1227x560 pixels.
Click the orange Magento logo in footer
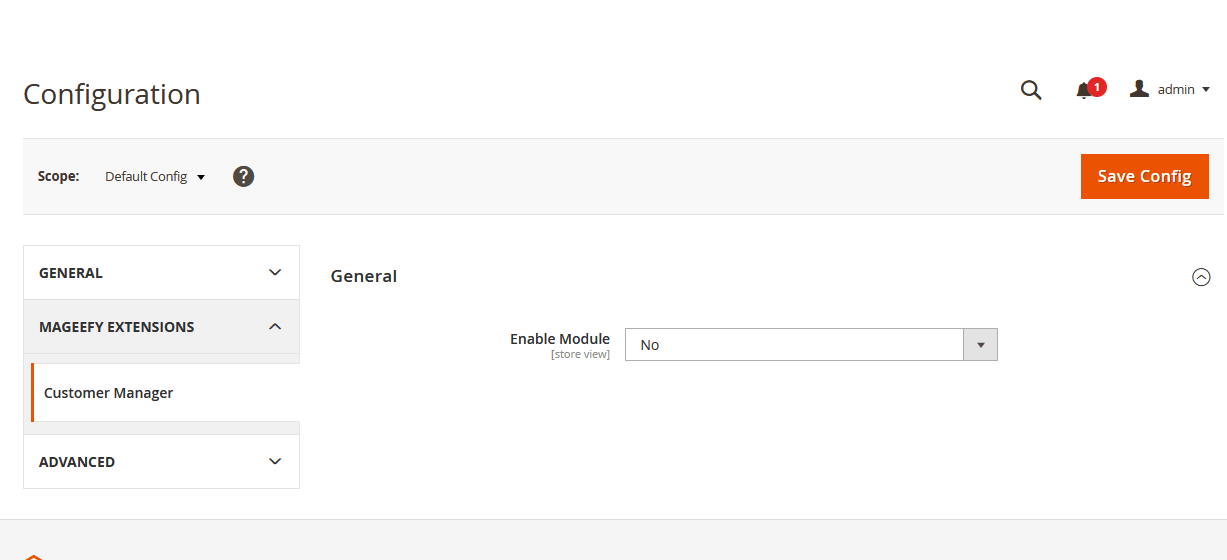point(34,556)
